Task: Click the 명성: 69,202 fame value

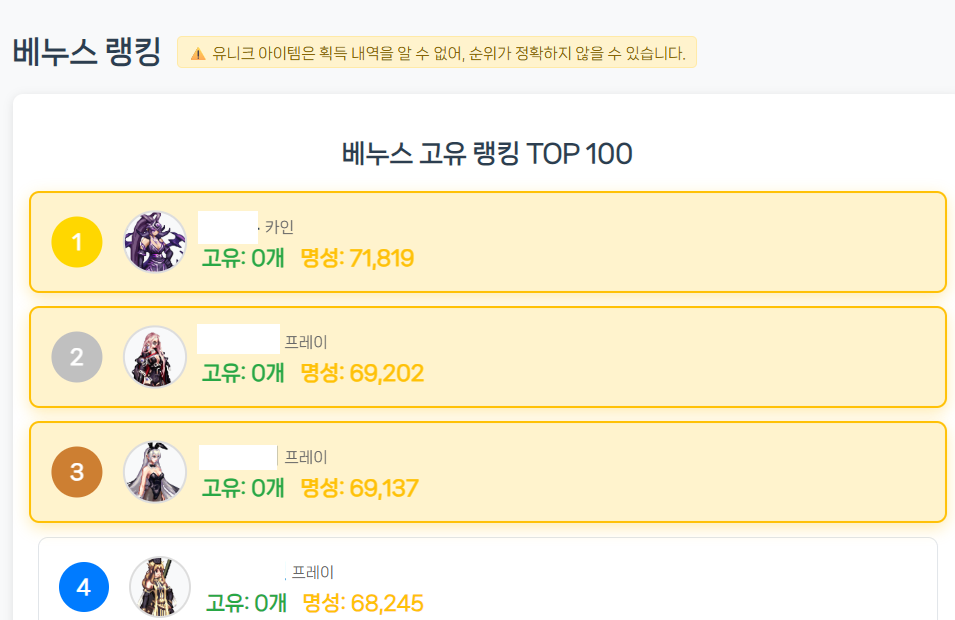Action: coord(362,374)
